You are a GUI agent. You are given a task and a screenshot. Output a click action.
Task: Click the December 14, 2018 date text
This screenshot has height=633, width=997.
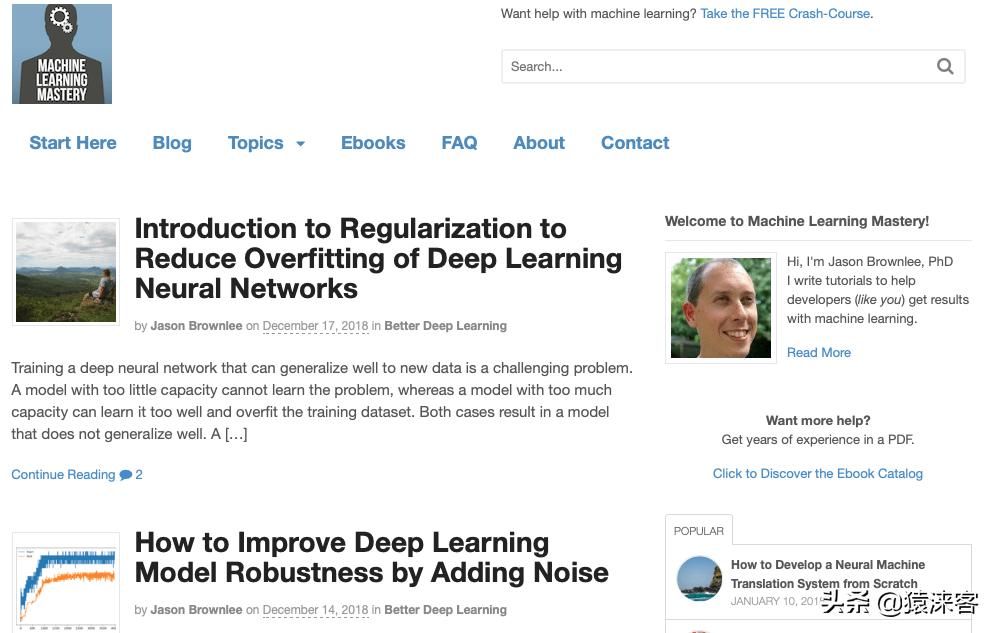(x=315, y=610)
